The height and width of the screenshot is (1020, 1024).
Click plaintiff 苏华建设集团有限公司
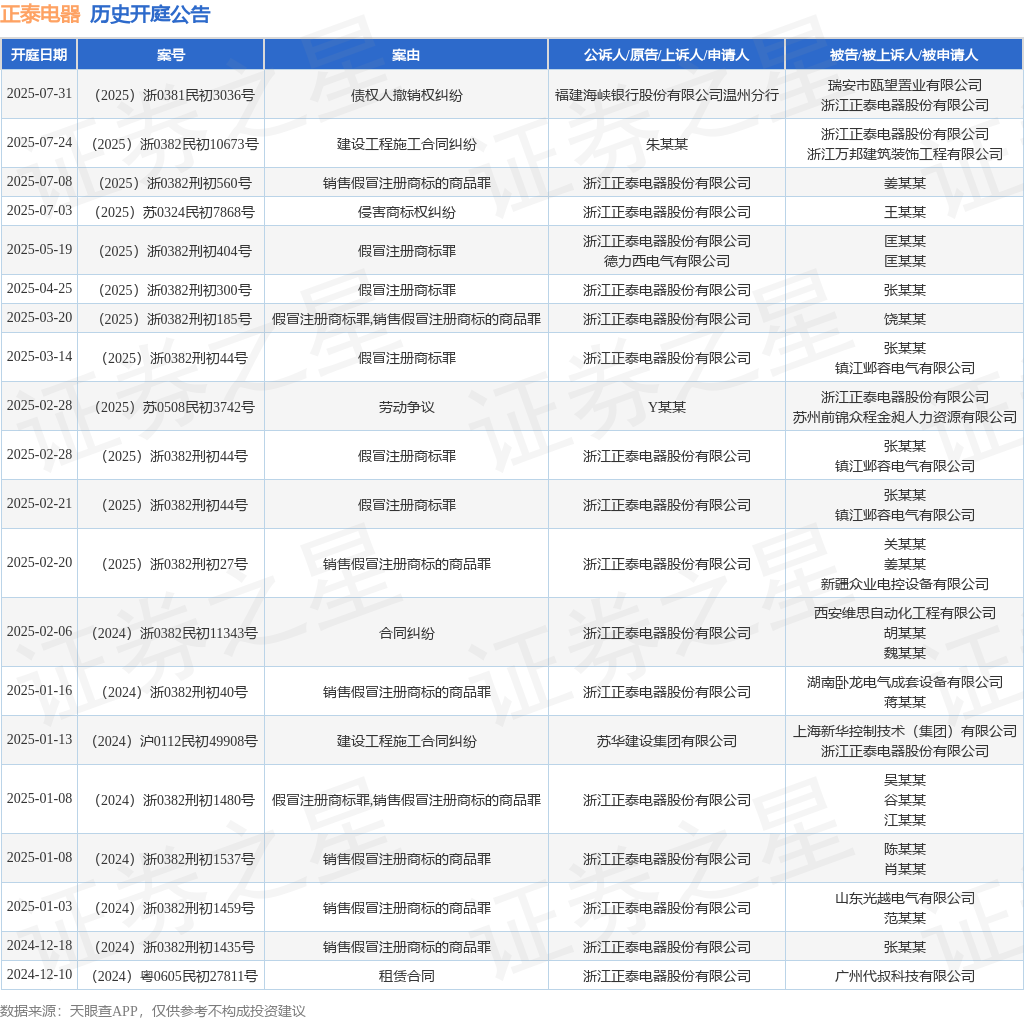point(667,741)
